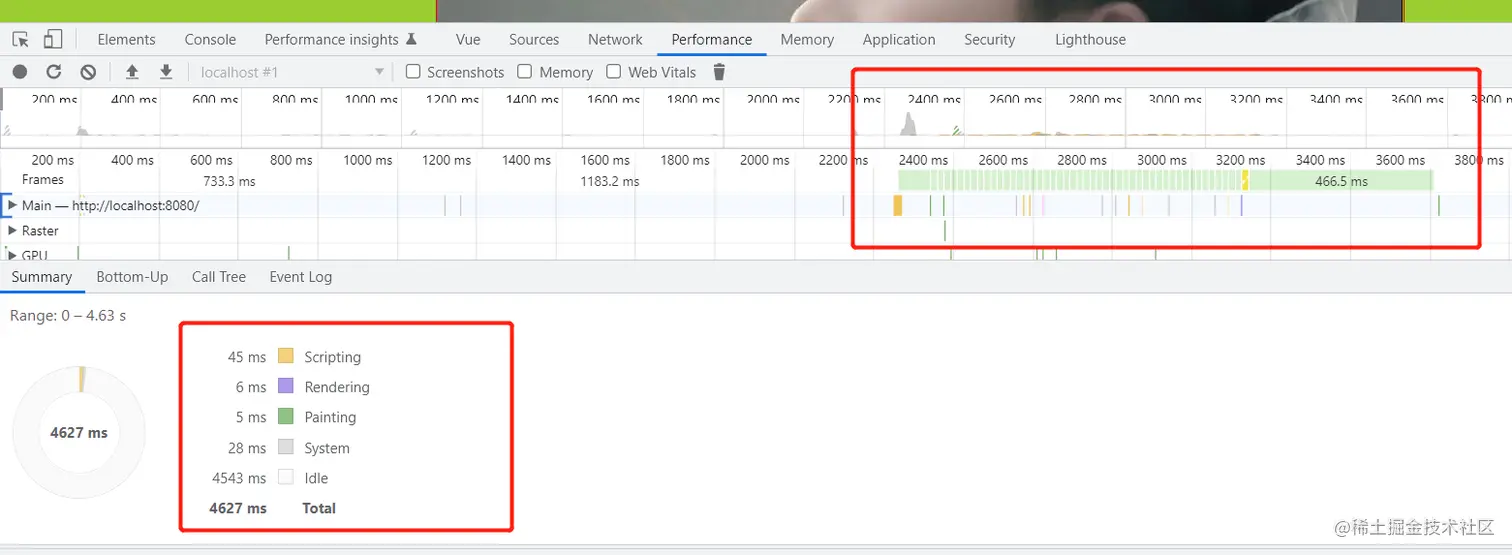Click the white Idle color swatch
The image size is (1512, 555).
[x=285, y=477]
